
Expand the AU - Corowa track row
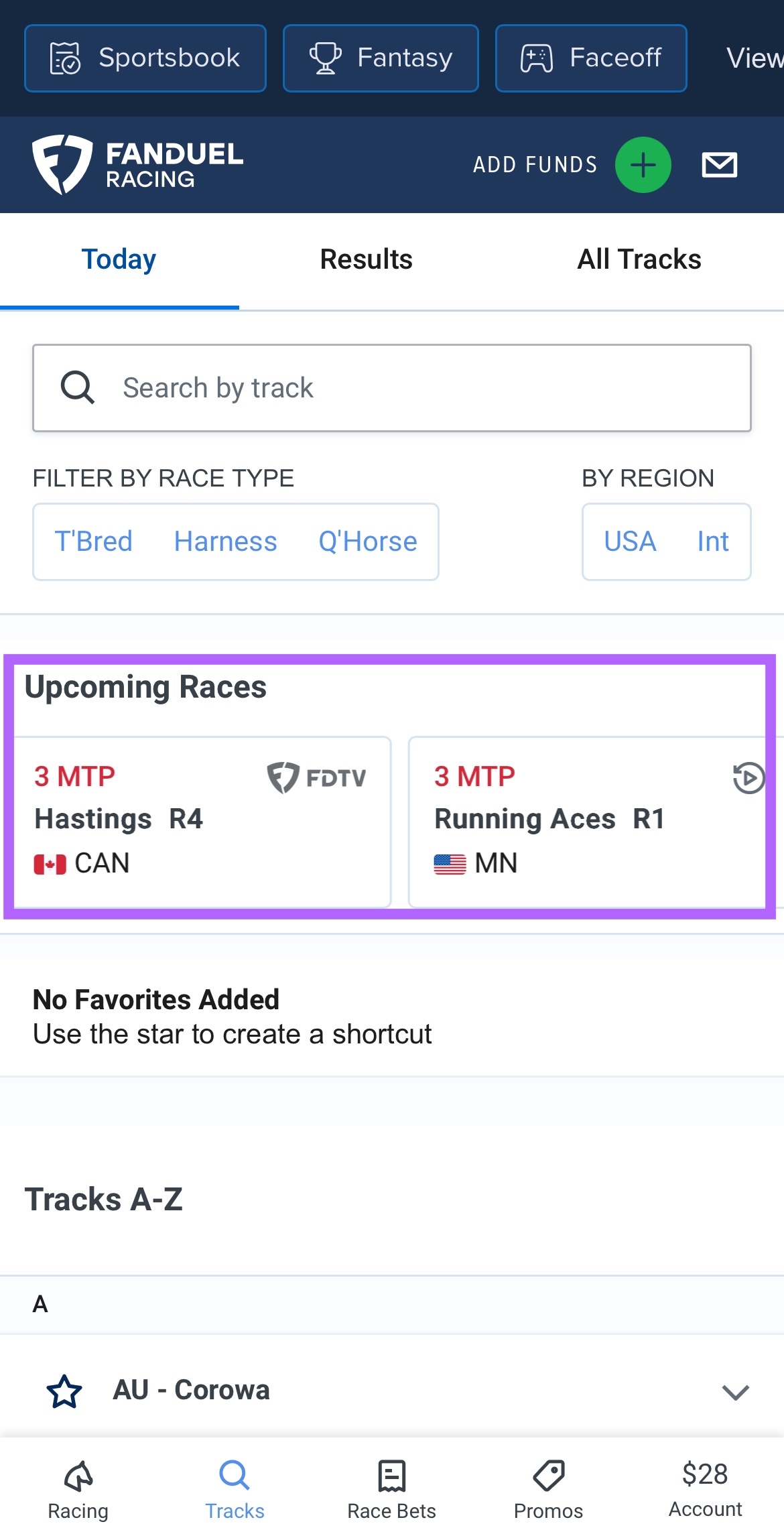735,1393
